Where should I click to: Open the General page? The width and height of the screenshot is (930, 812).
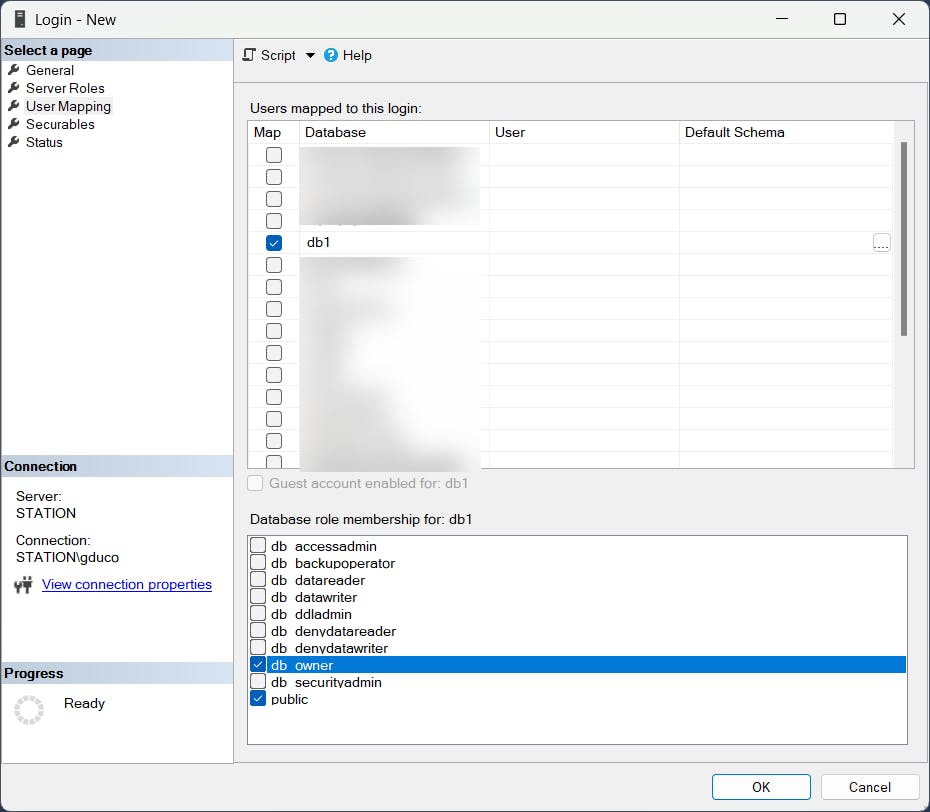(50, 70)
